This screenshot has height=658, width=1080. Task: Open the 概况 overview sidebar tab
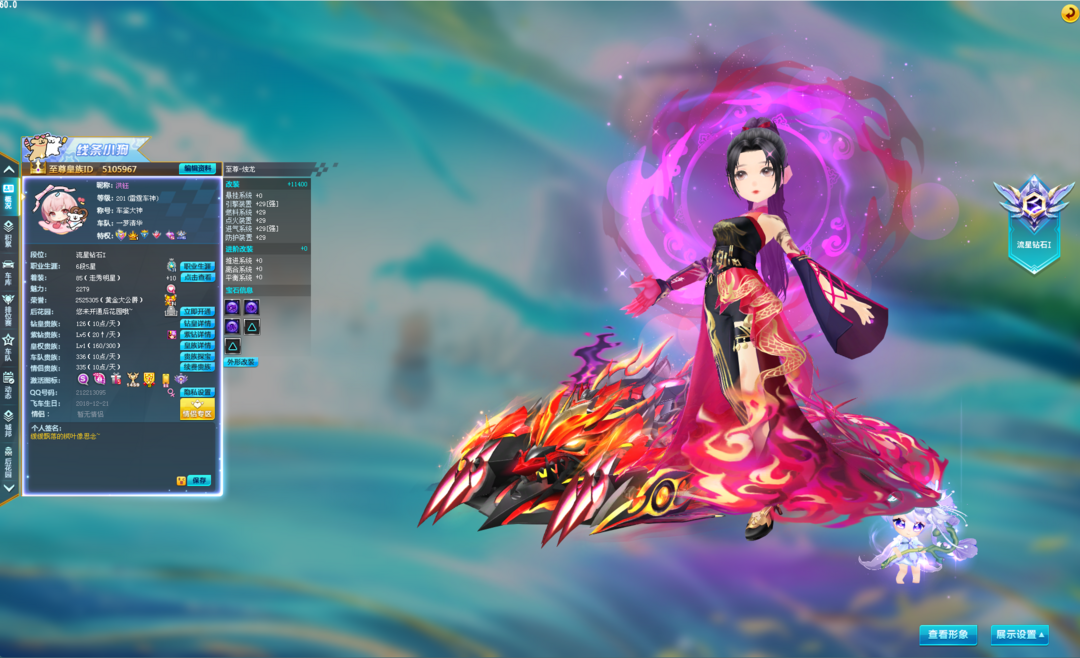point(8,196)
